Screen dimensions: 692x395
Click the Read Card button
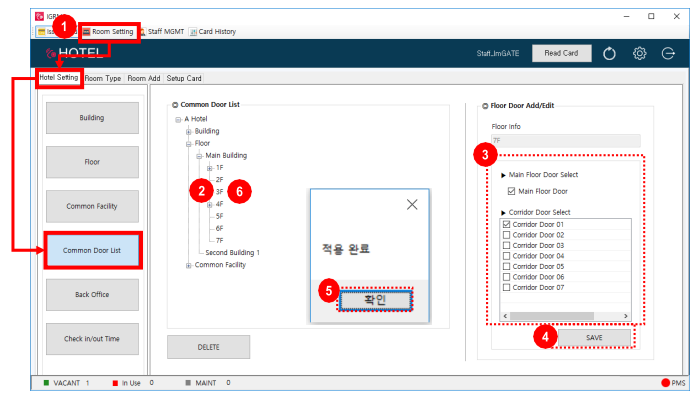tap(561, 53)
